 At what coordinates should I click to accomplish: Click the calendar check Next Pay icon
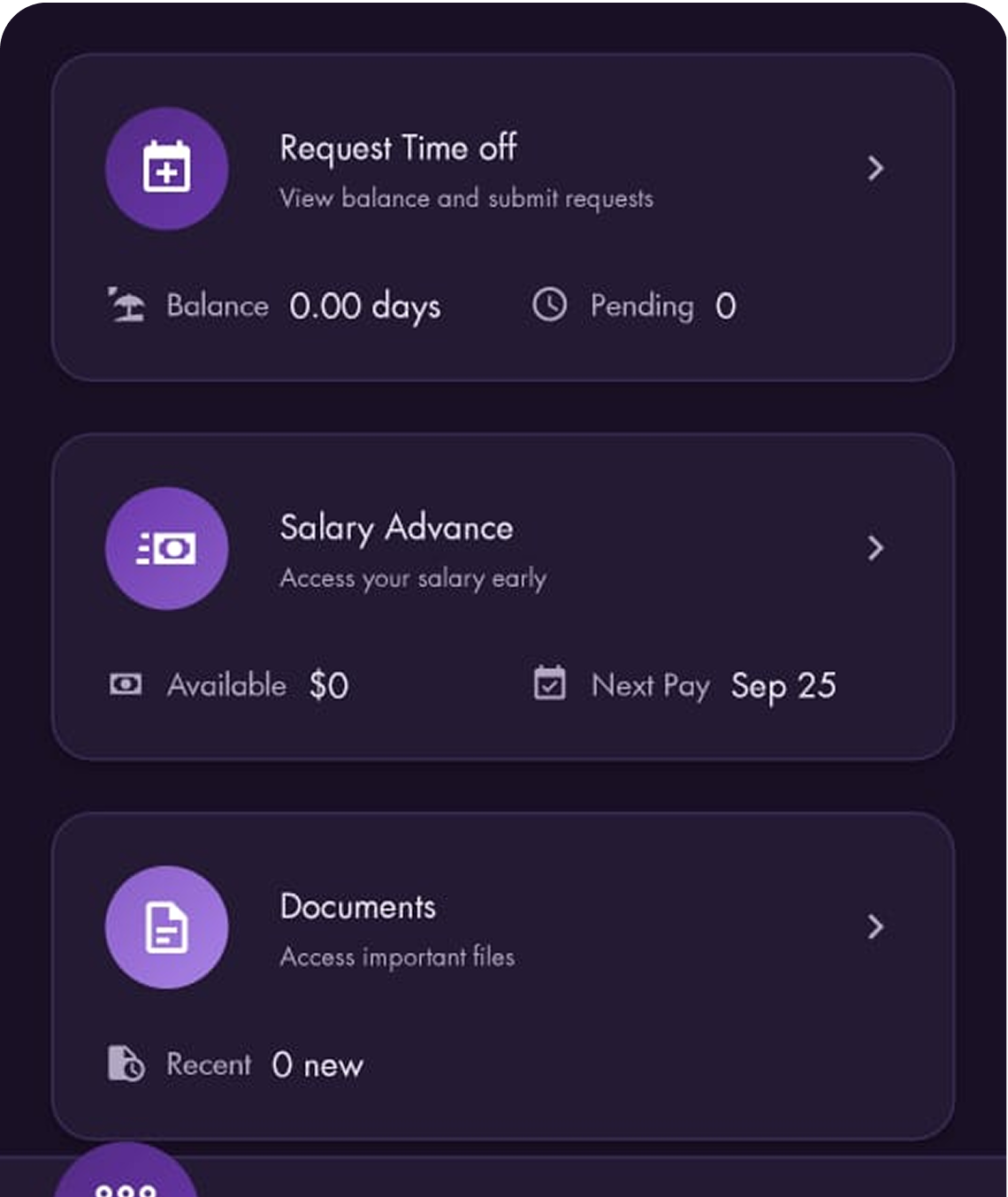click(549, 683)
